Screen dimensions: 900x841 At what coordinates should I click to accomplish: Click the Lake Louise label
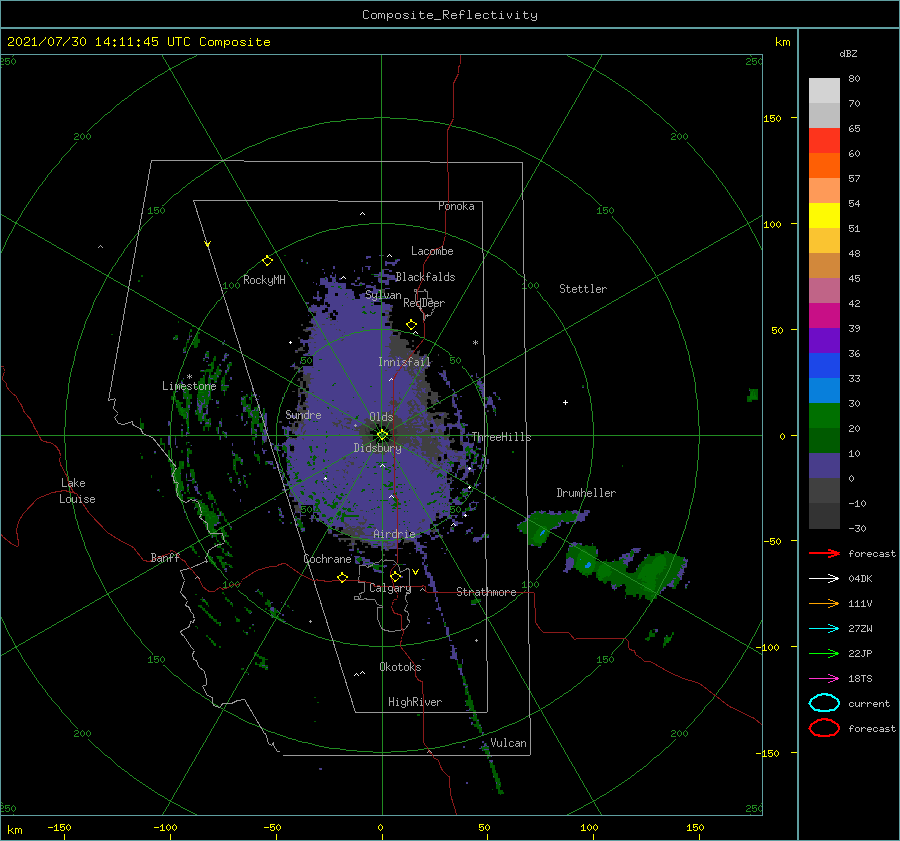pyautogui.click(x=77, y=491)
